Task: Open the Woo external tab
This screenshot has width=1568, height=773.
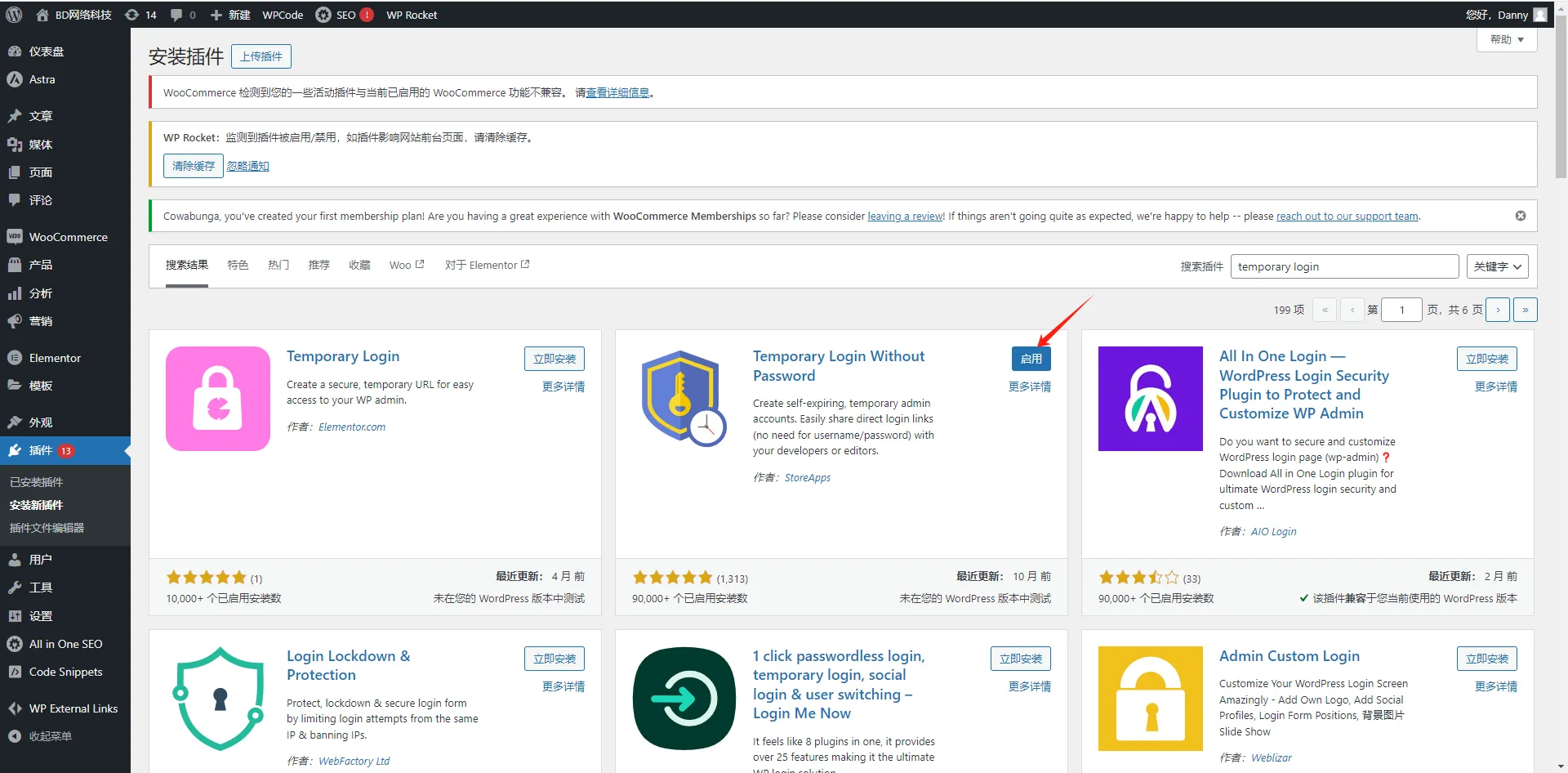Action: [x=407, y=265]
